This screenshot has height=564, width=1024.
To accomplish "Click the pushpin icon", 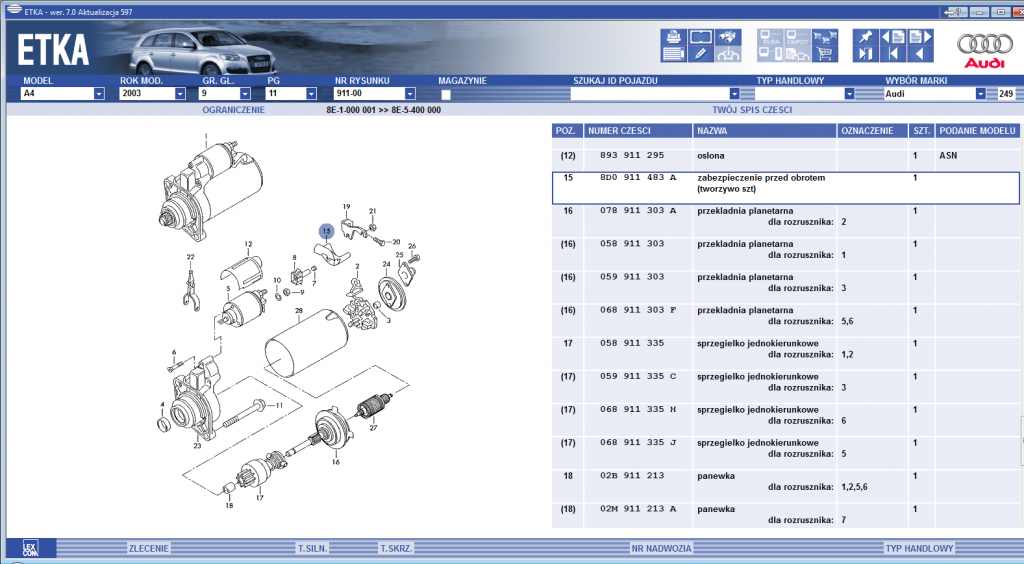I will 866,37.
